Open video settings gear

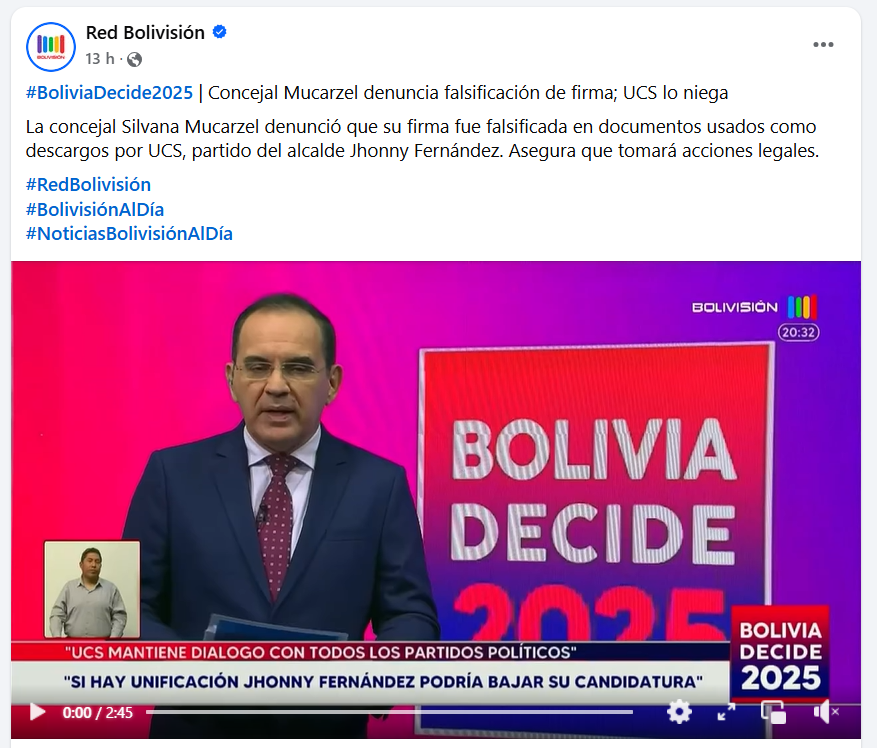(679, 712)
